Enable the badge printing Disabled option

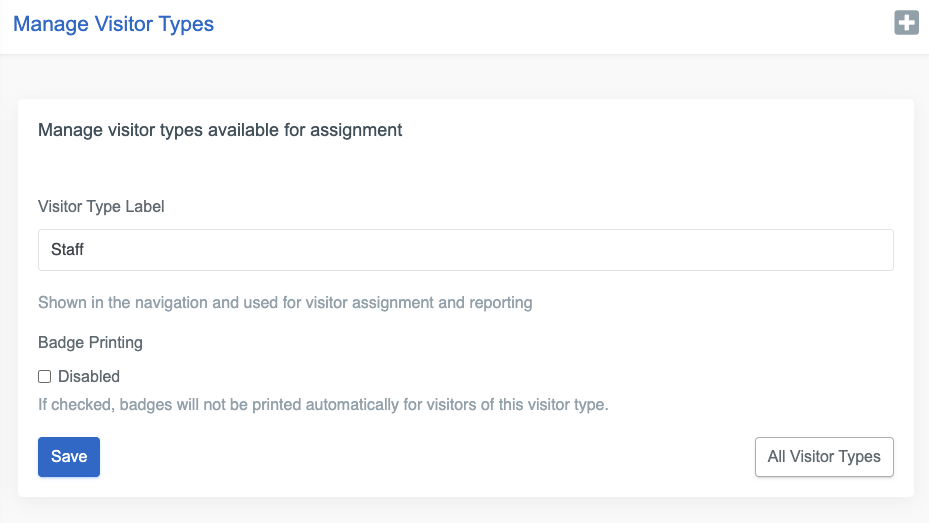point(44,377)
